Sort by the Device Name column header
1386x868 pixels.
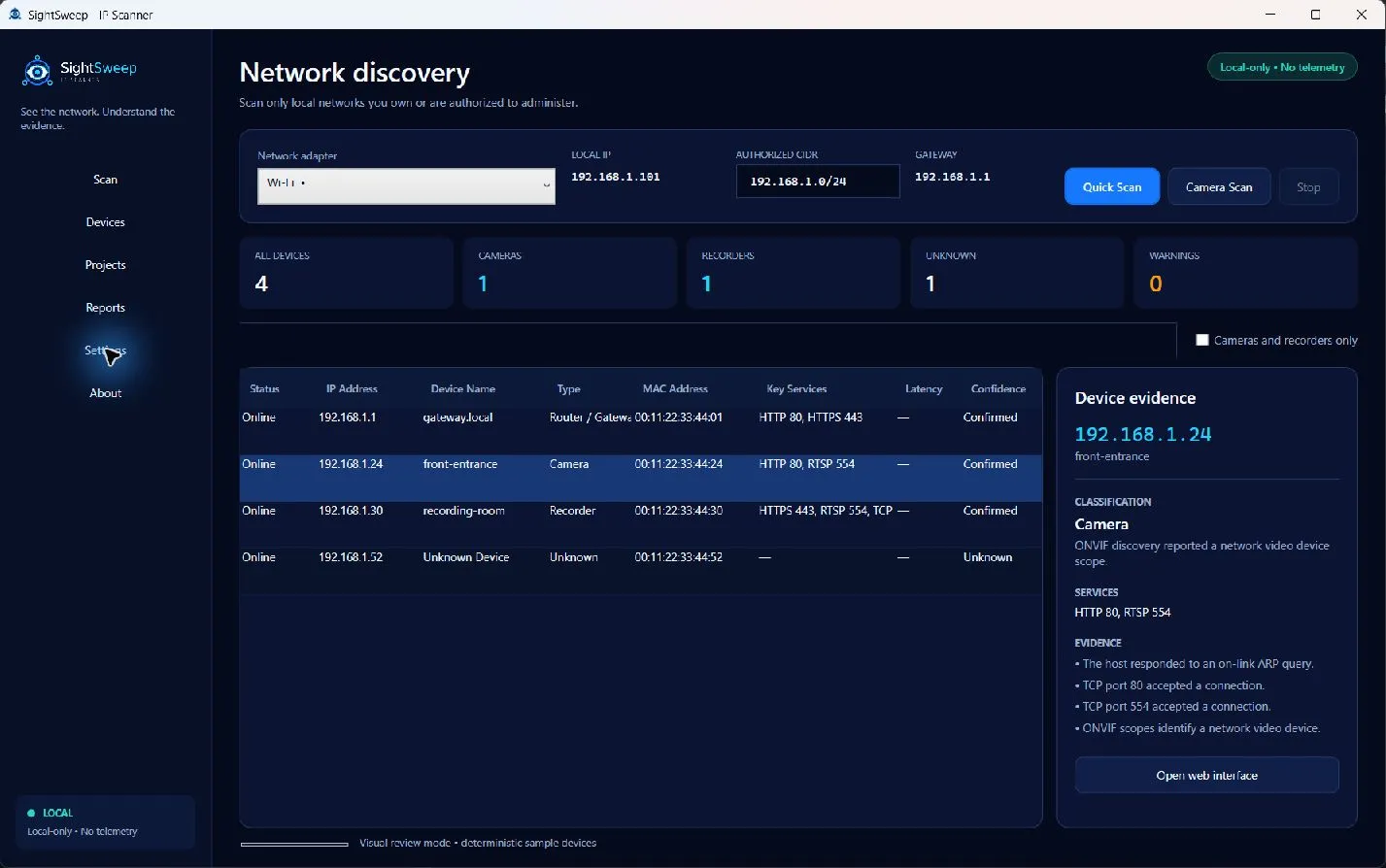click(463, 388)
